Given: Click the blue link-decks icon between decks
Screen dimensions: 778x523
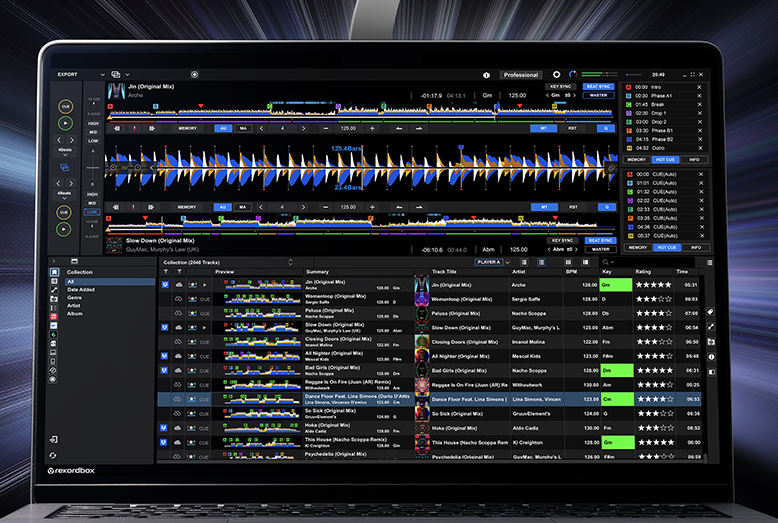Looking at the screenshot, I should tap(65, 168).
